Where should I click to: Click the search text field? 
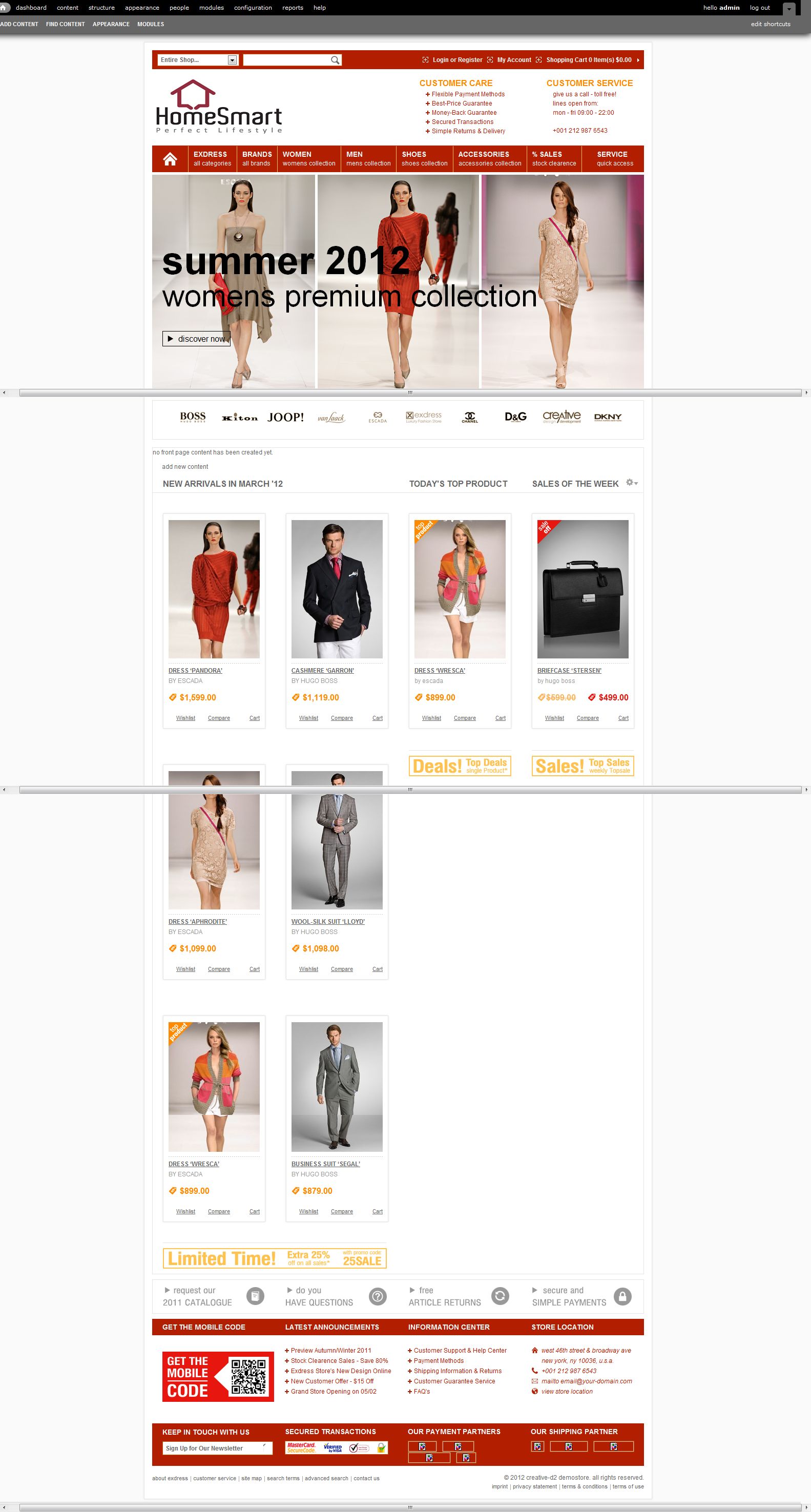(x=287, y=60)
